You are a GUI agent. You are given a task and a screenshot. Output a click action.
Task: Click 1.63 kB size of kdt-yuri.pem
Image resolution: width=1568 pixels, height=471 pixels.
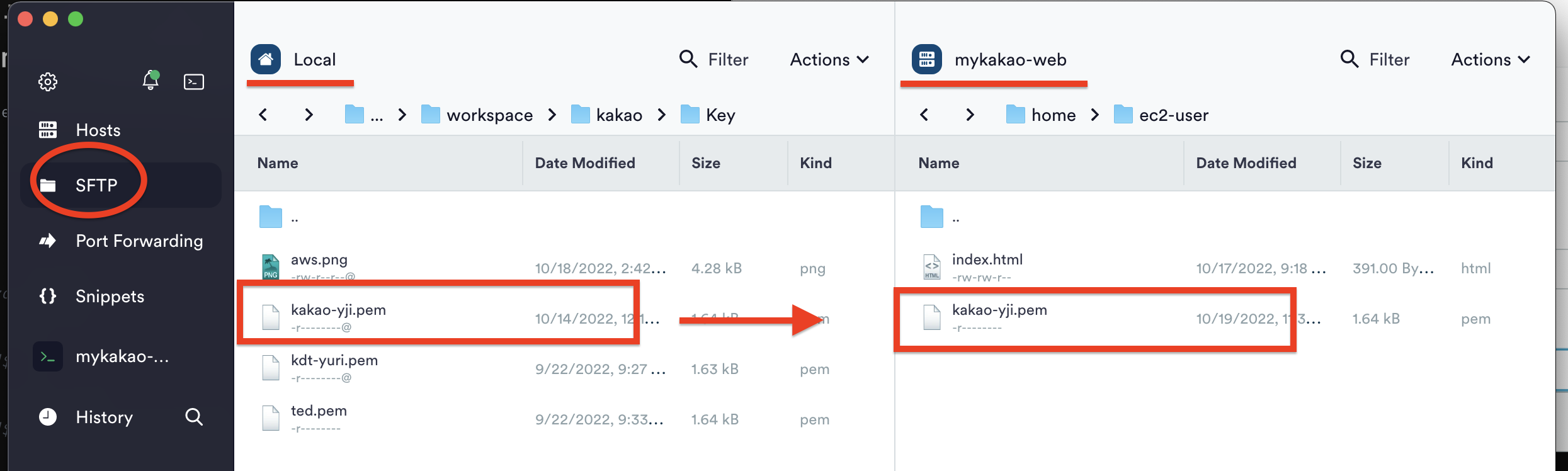(x=715, y=369)
